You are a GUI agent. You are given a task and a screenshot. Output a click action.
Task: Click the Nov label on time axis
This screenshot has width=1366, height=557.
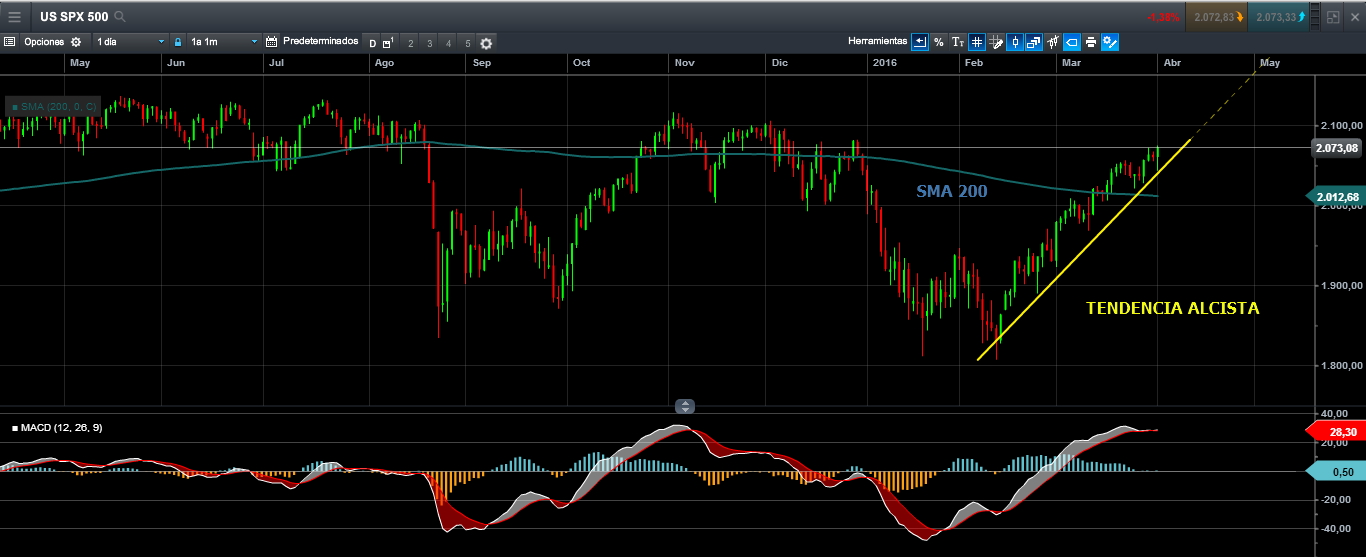[x=684, y=62]
